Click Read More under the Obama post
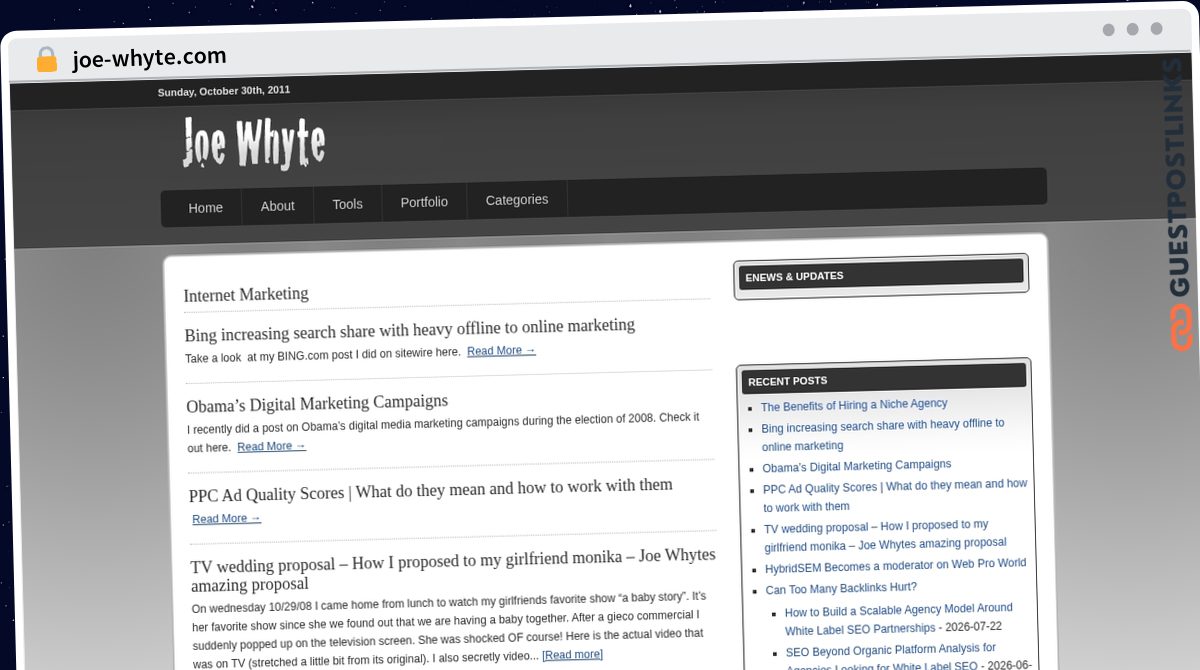 (271, 446)
